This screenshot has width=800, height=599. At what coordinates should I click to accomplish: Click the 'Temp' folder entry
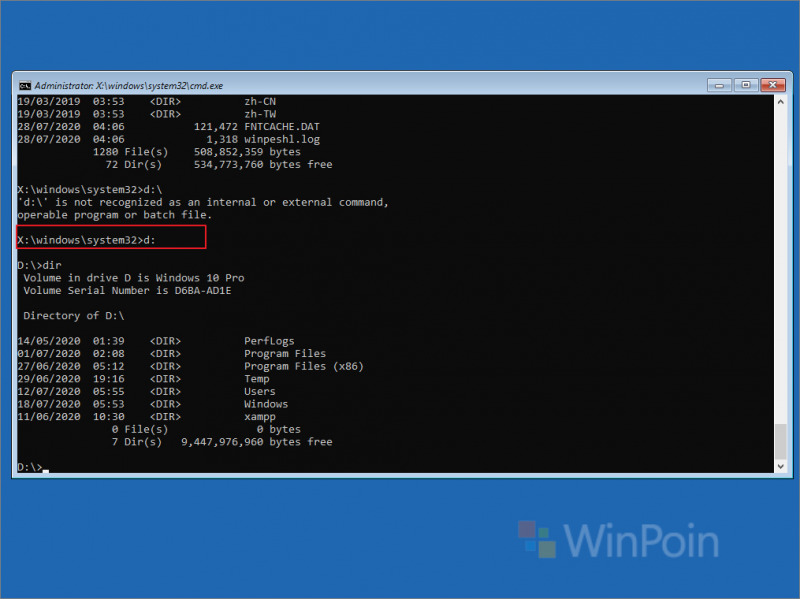257,379
